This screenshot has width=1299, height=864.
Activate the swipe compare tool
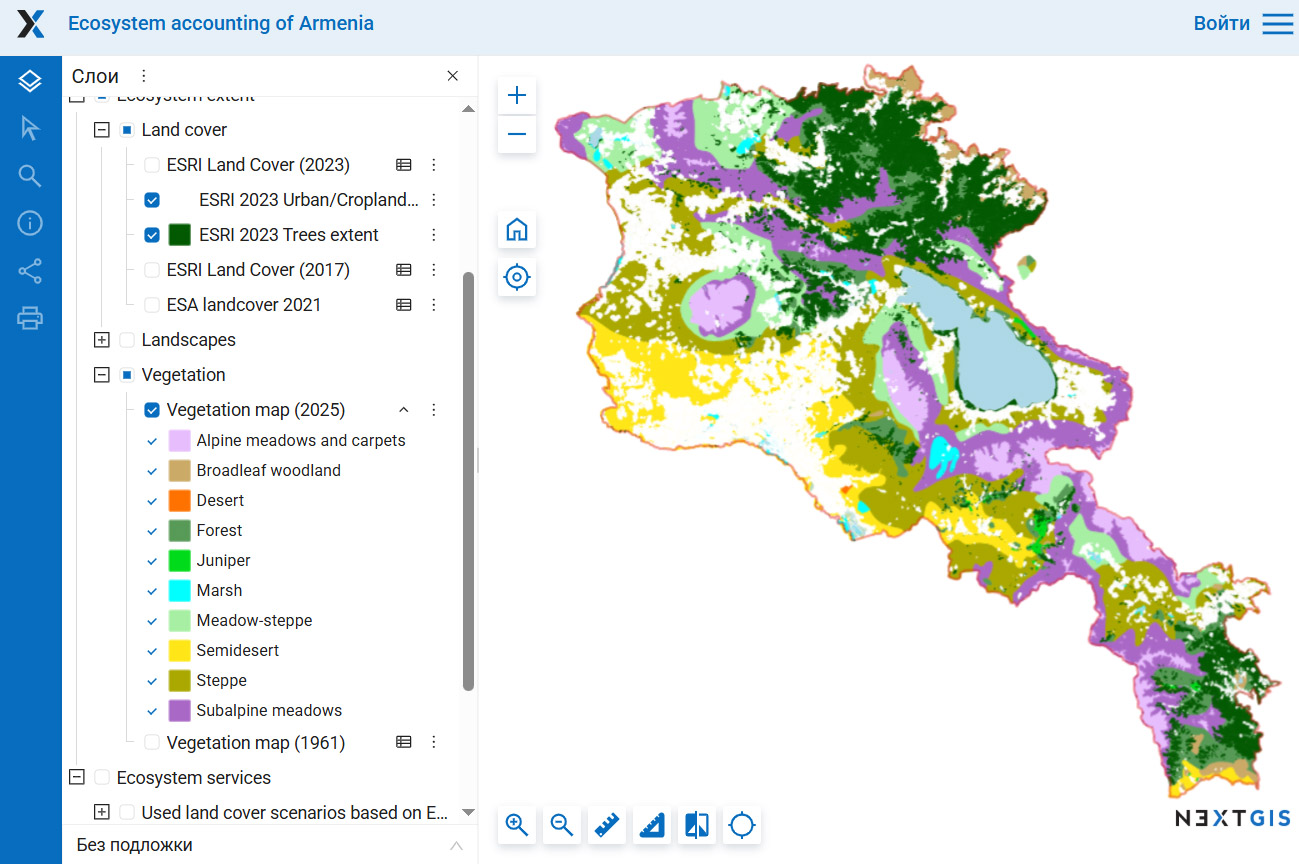point(697,825)
